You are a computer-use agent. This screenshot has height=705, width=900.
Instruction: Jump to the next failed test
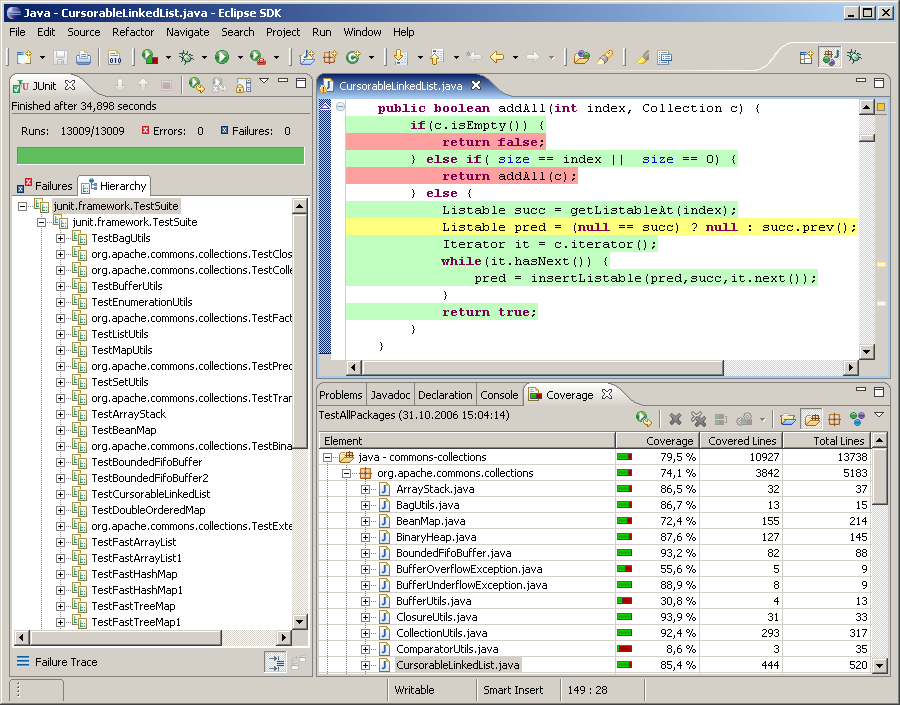point(120,88)
